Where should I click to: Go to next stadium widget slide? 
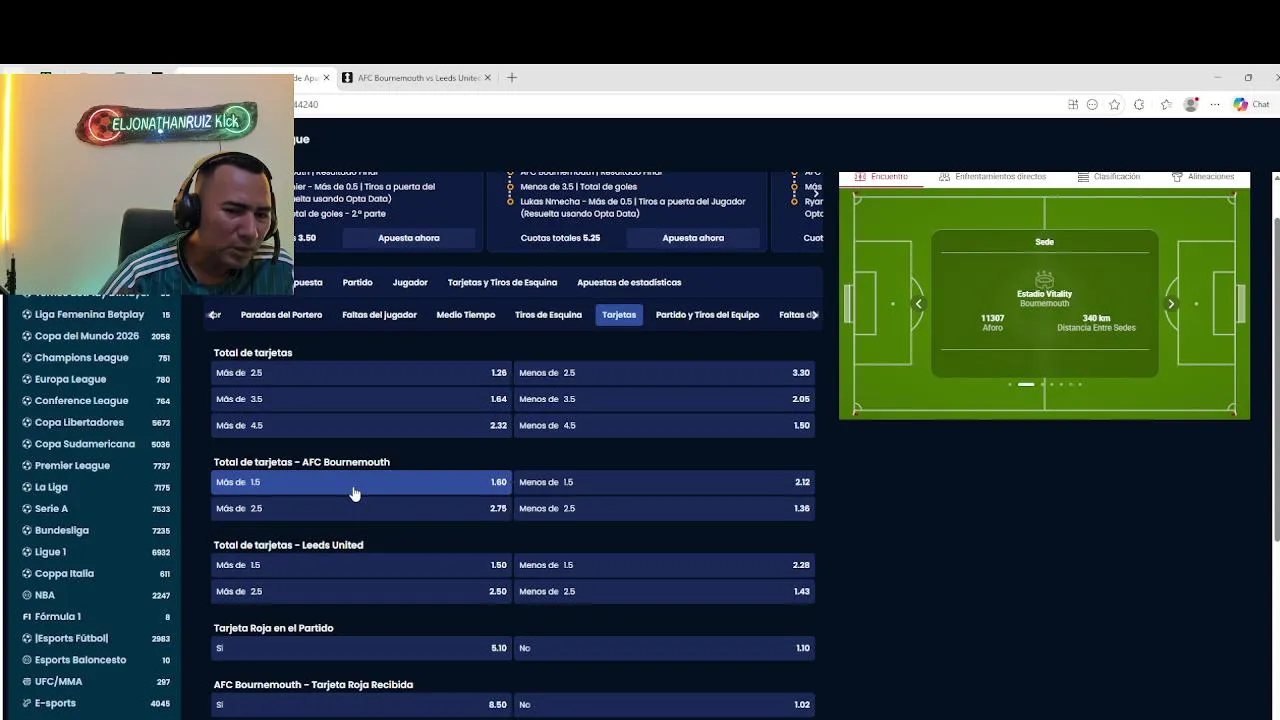pyautogui.click(x=1171, y=304)
